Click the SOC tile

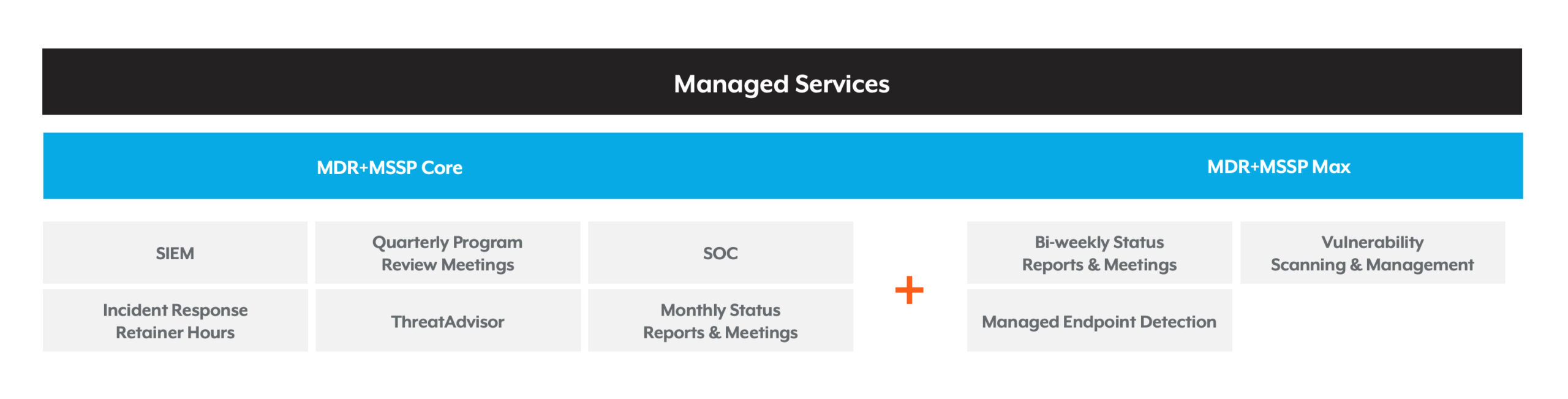point(720,253)
